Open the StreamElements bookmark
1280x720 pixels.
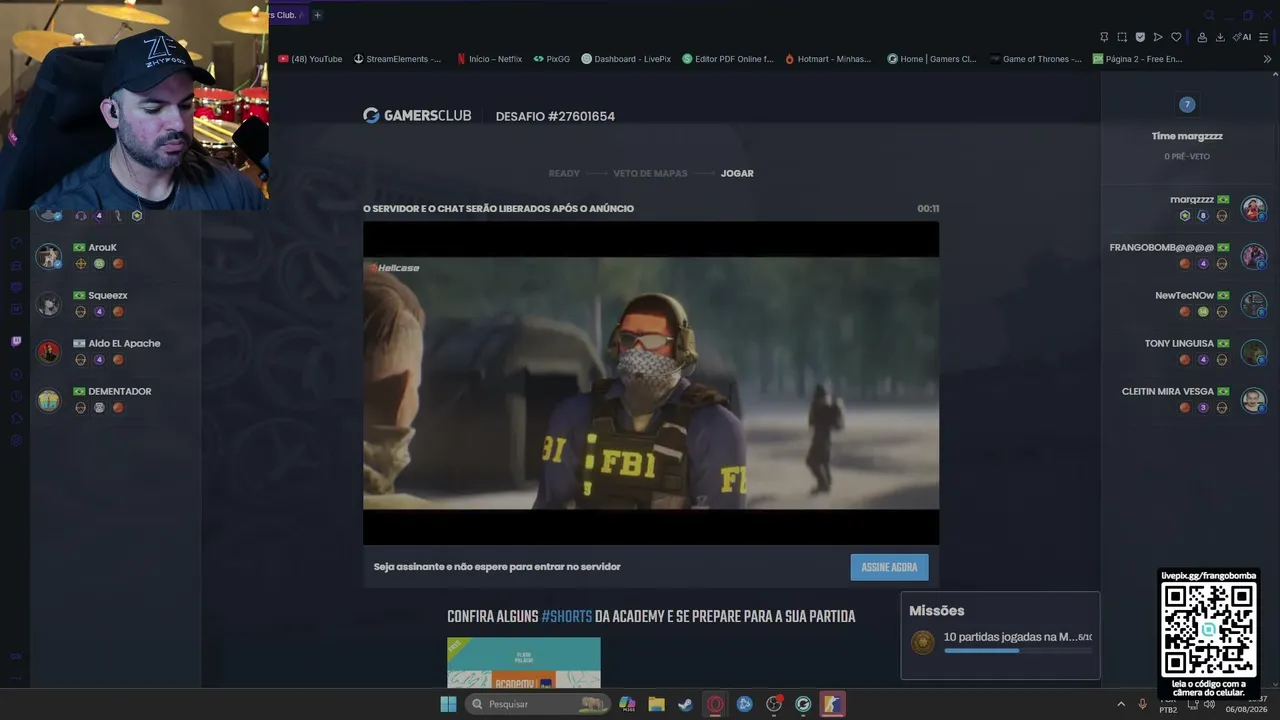click(x=398, y=59)
